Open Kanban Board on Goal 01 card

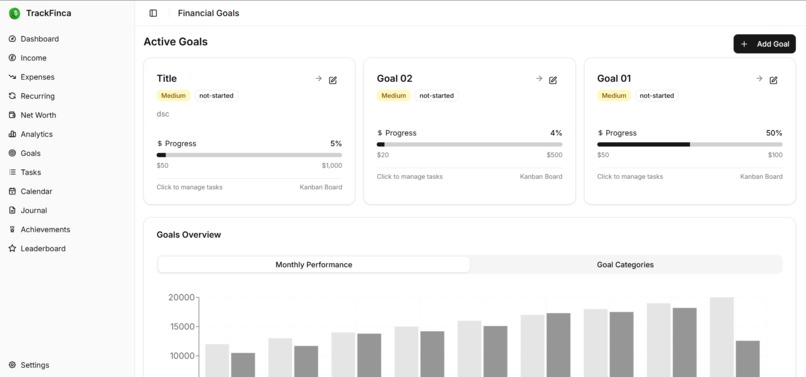(761, 176)
